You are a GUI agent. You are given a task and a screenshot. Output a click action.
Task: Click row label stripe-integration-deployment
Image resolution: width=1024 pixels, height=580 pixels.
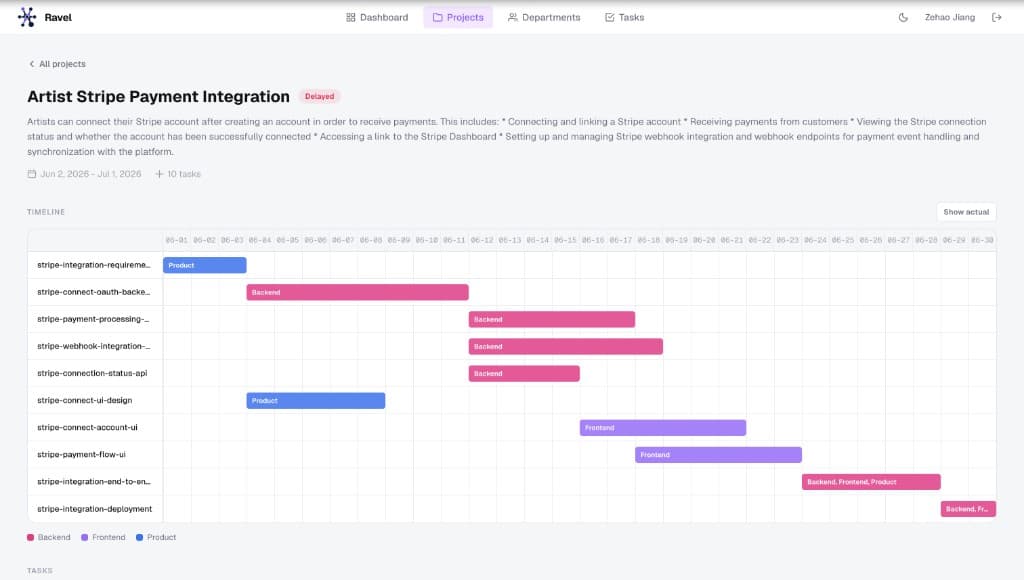[95, 509]
